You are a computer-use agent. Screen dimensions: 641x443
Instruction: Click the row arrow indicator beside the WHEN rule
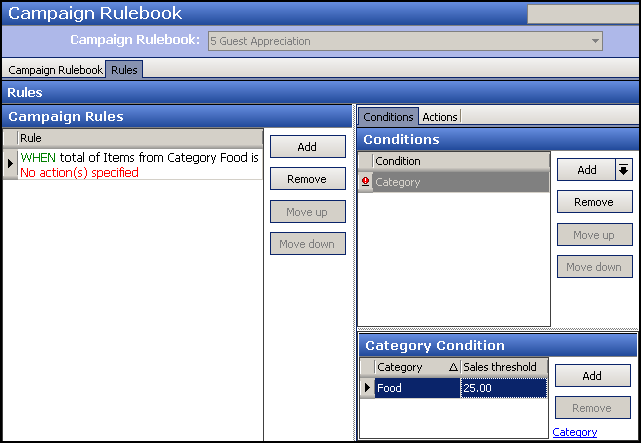(10, 163)
